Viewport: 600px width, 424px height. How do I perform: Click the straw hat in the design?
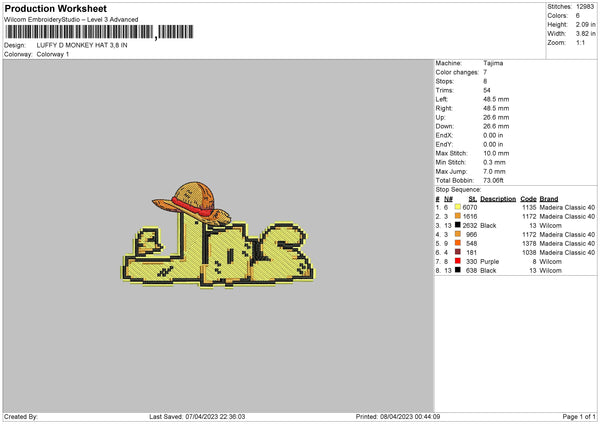click(192, 202)
